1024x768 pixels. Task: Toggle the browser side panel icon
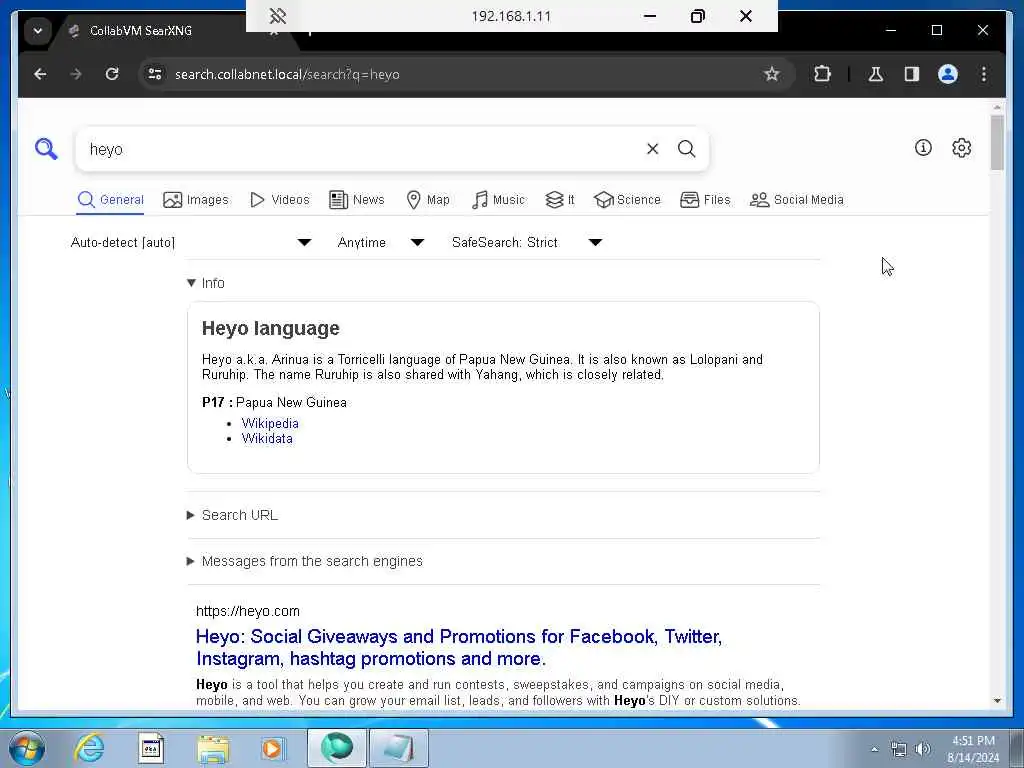912,74
